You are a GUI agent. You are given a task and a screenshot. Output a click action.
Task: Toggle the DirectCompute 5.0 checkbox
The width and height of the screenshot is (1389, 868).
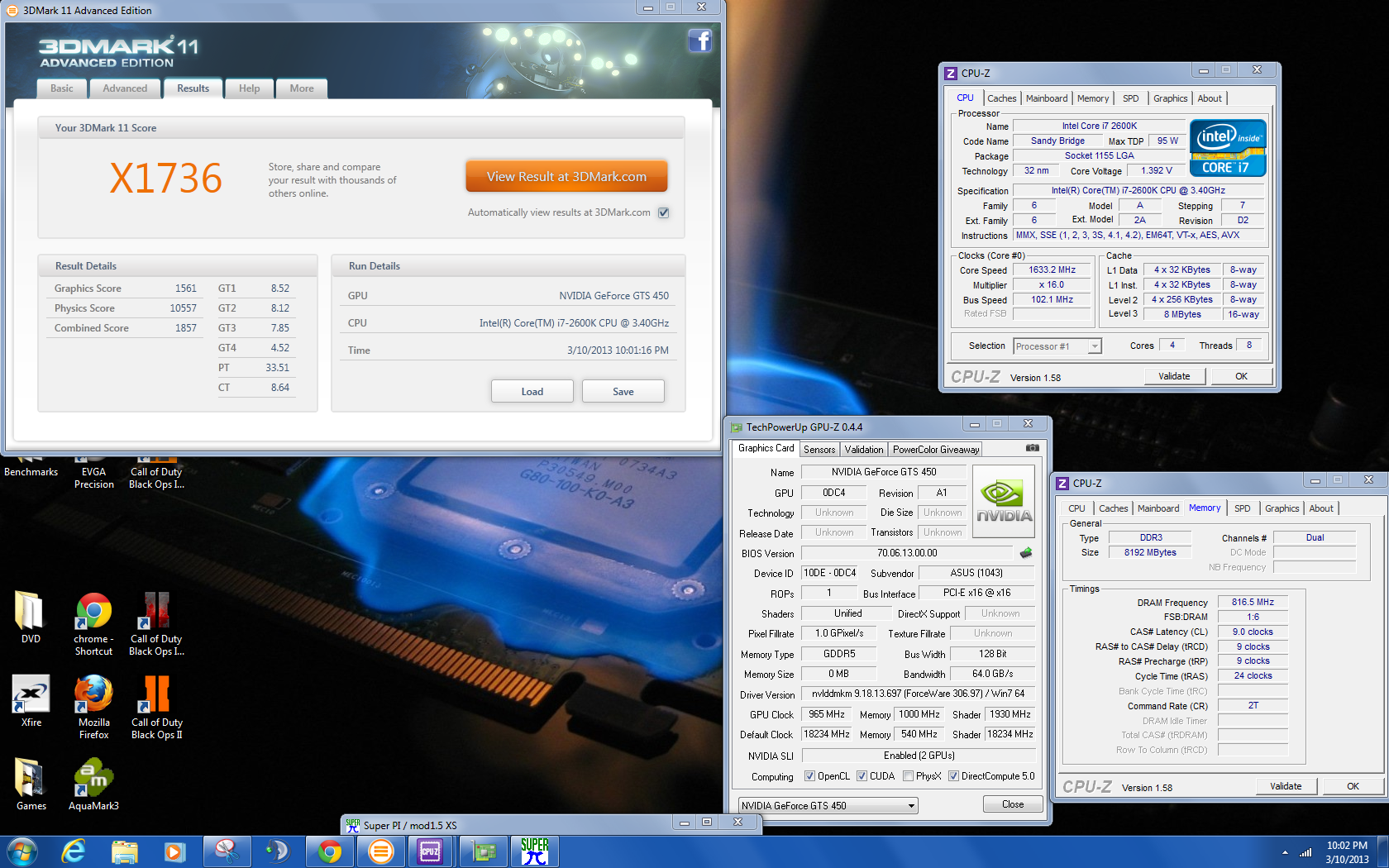953,776
